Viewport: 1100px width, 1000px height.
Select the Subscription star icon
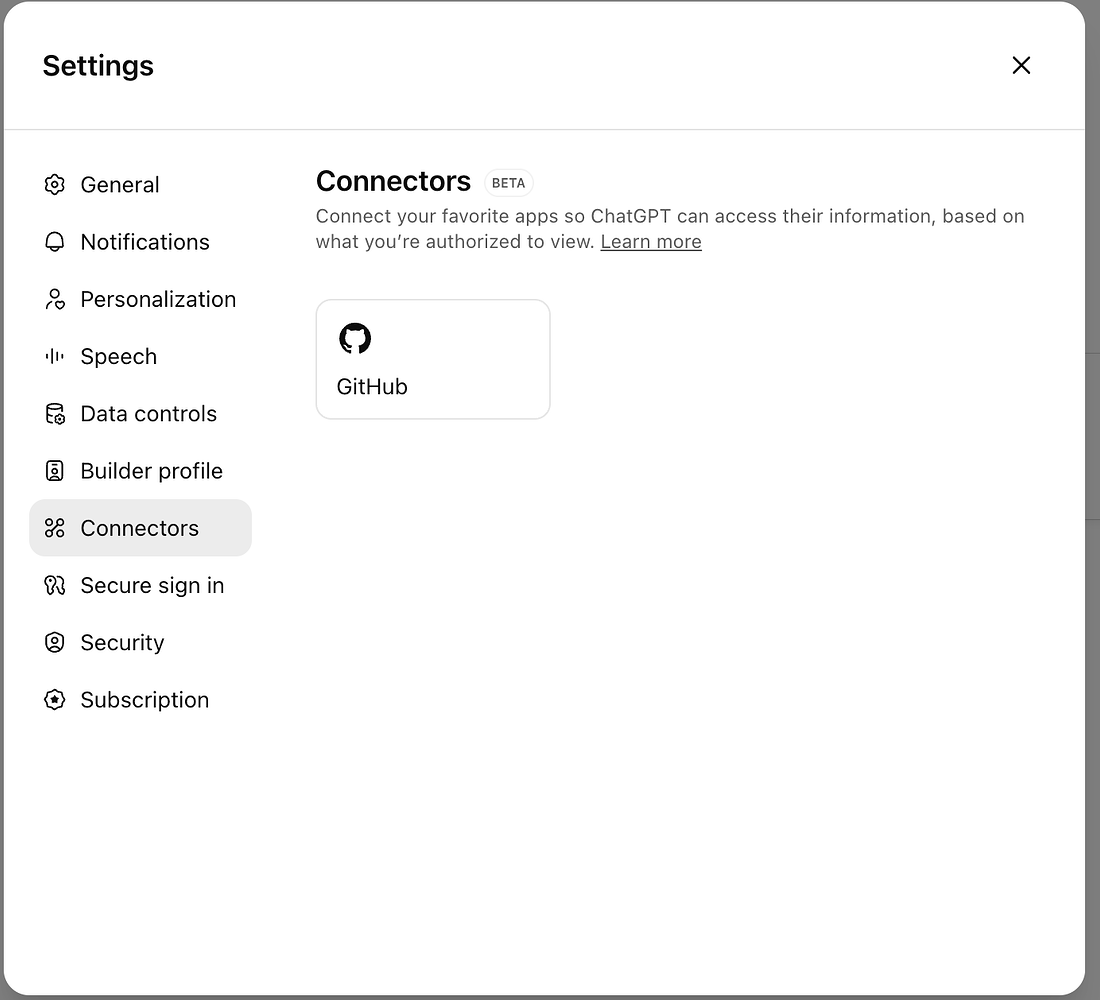tap(55, 699)
